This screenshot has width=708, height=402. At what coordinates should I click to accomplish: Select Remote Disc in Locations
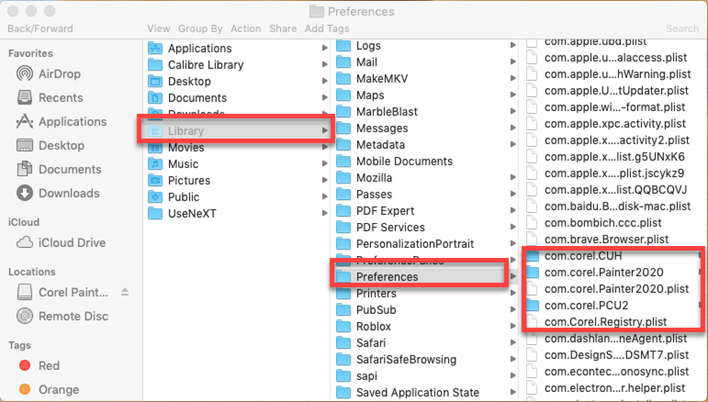pos(62,316)
